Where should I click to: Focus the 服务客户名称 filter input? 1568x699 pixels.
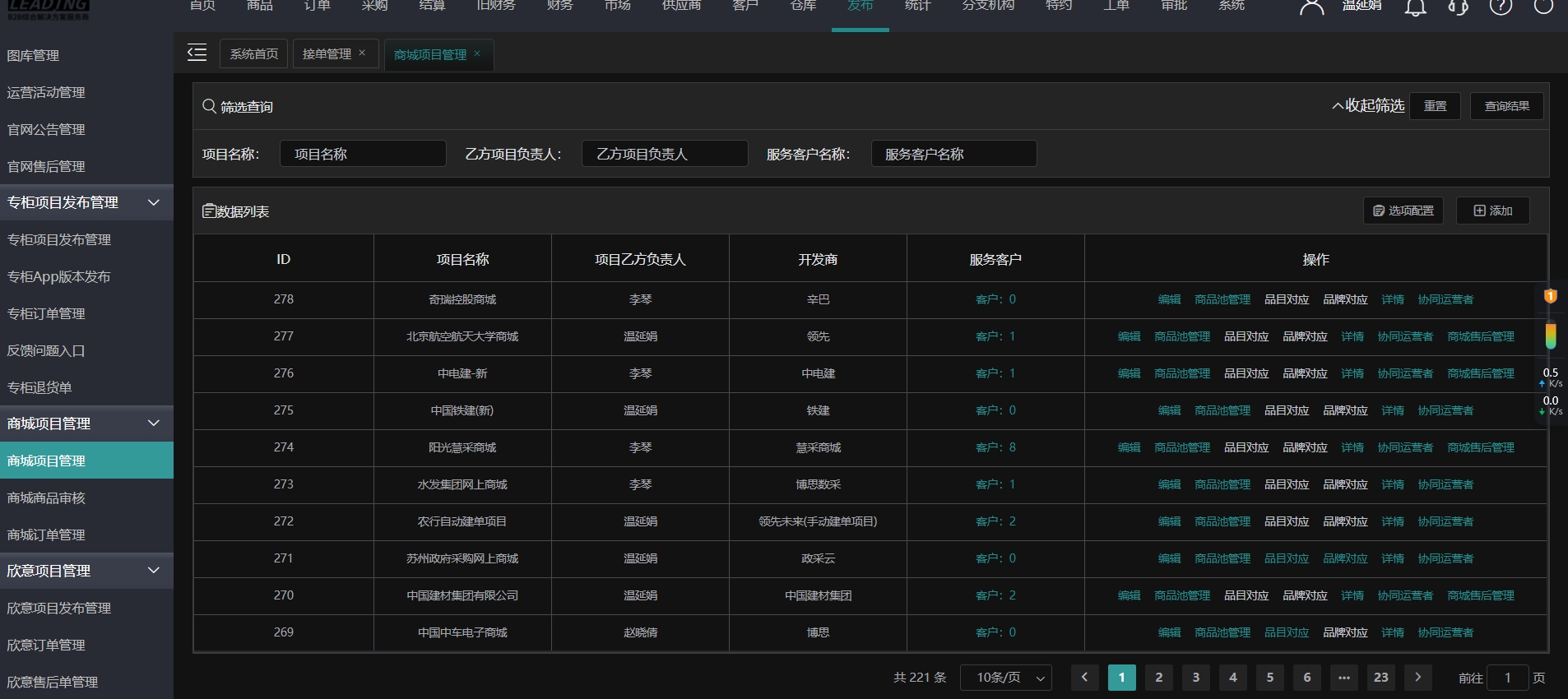click(953, 154)
